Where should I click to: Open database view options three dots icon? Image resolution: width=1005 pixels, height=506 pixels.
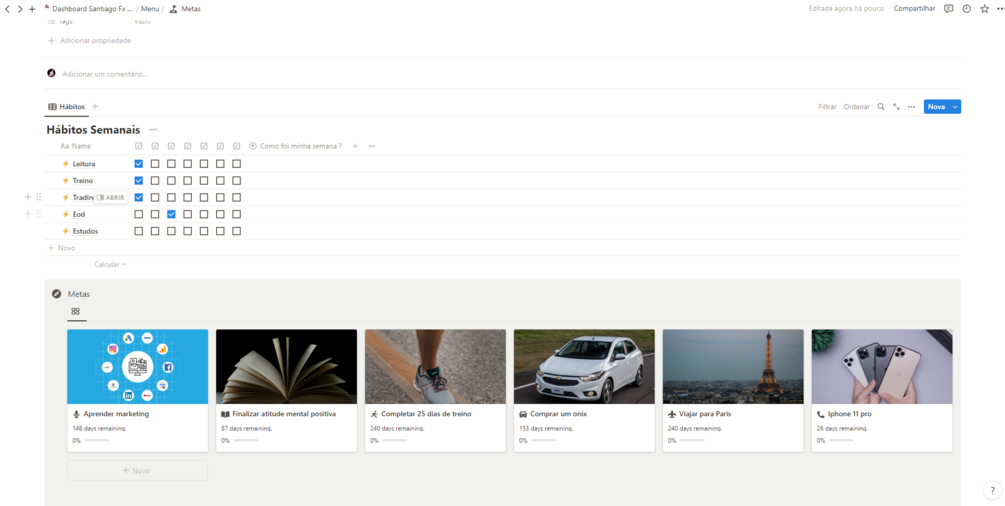click(x=911, y=106)
